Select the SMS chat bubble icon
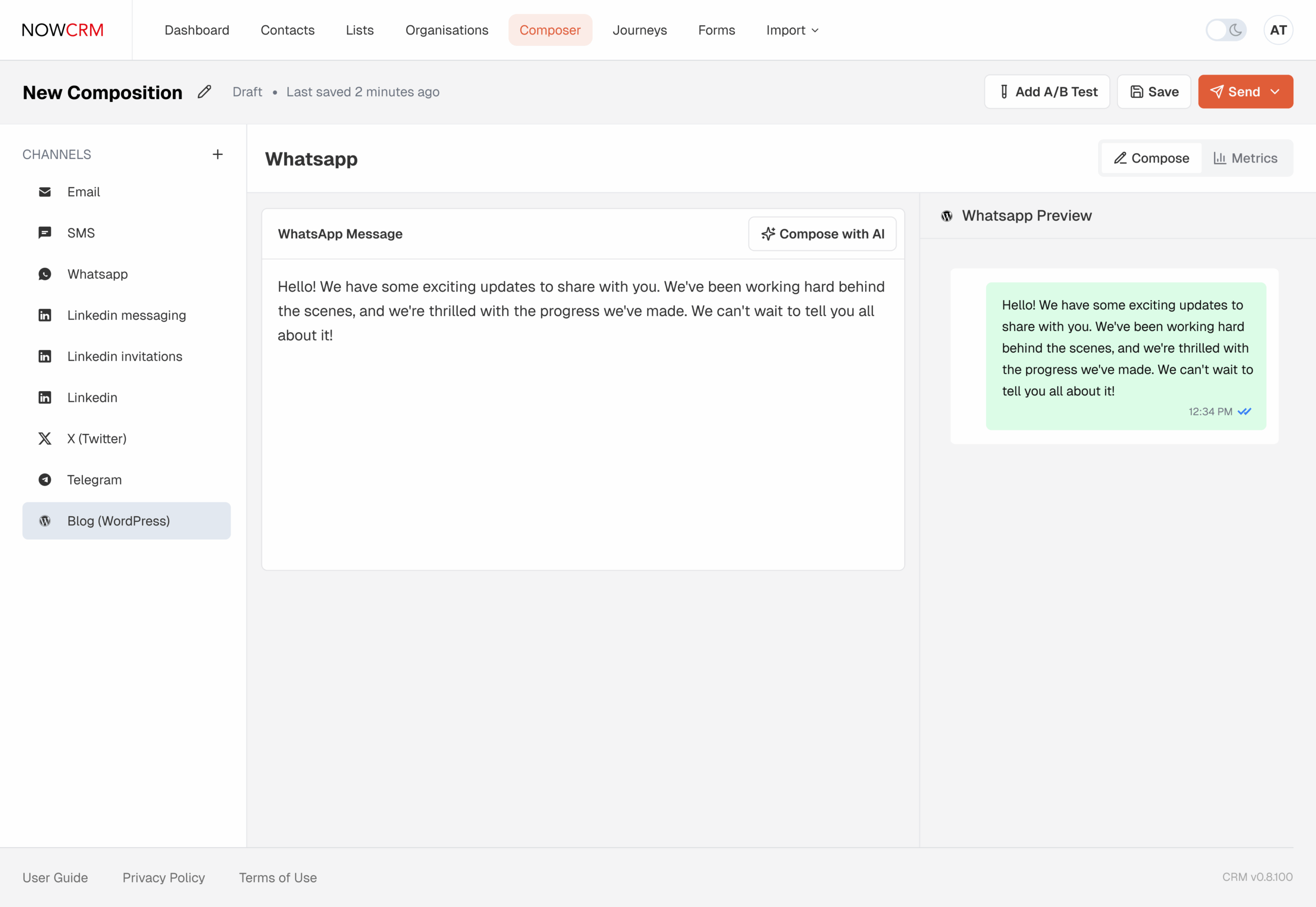This screenshot has height=907, width=1316. (45, 233)
